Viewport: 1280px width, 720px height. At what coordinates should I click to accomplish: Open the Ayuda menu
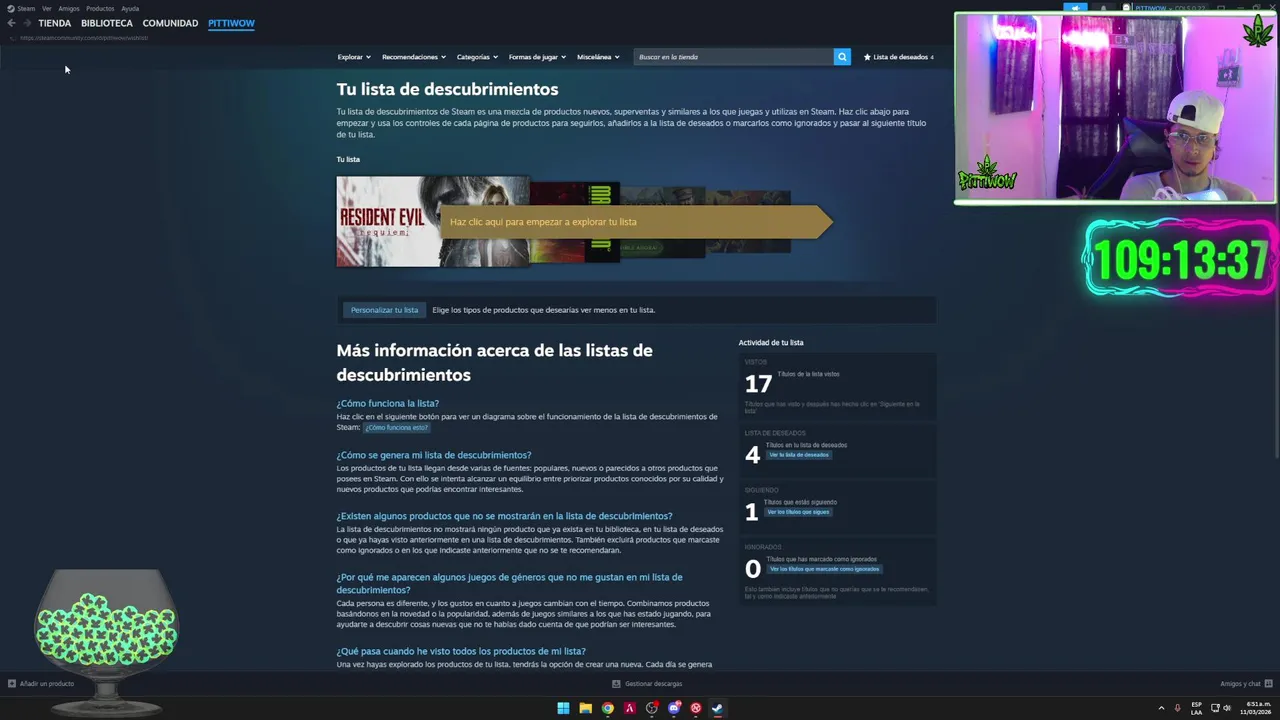click(x=130, y=8)
